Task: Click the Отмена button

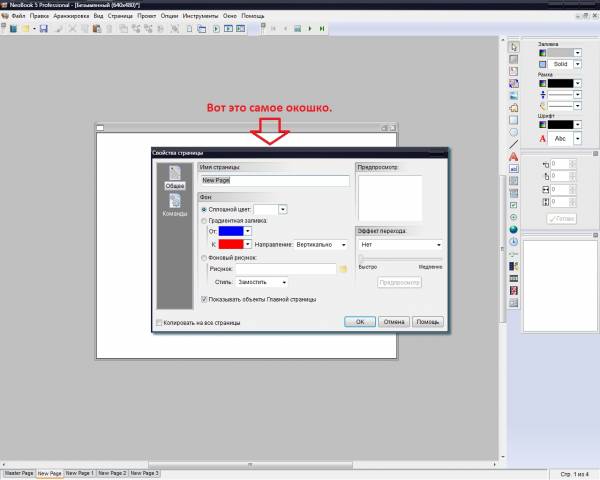Action: (x=394, y=322)
